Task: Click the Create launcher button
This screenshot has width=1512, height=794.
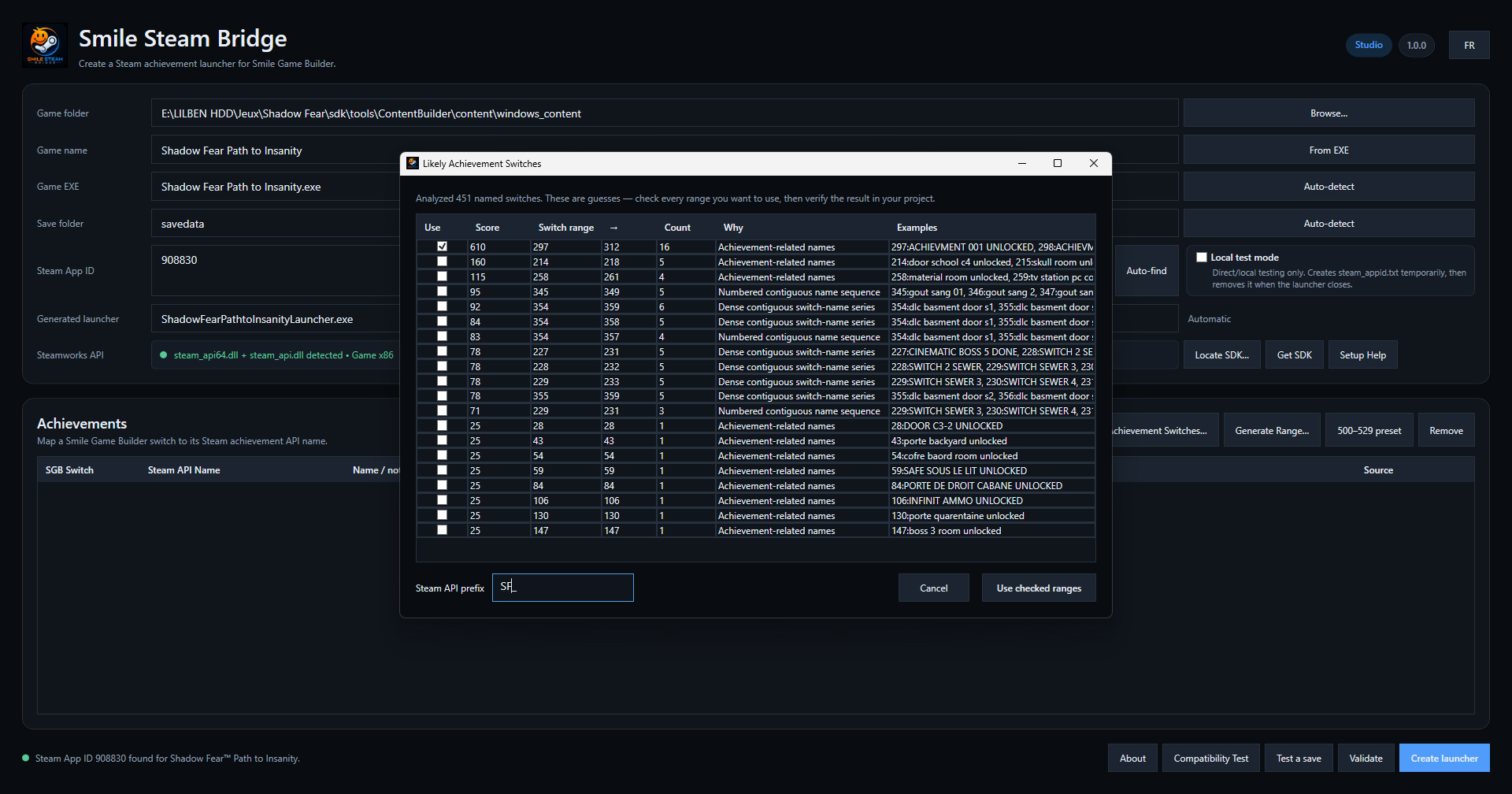Action: tap(1444, 758)
